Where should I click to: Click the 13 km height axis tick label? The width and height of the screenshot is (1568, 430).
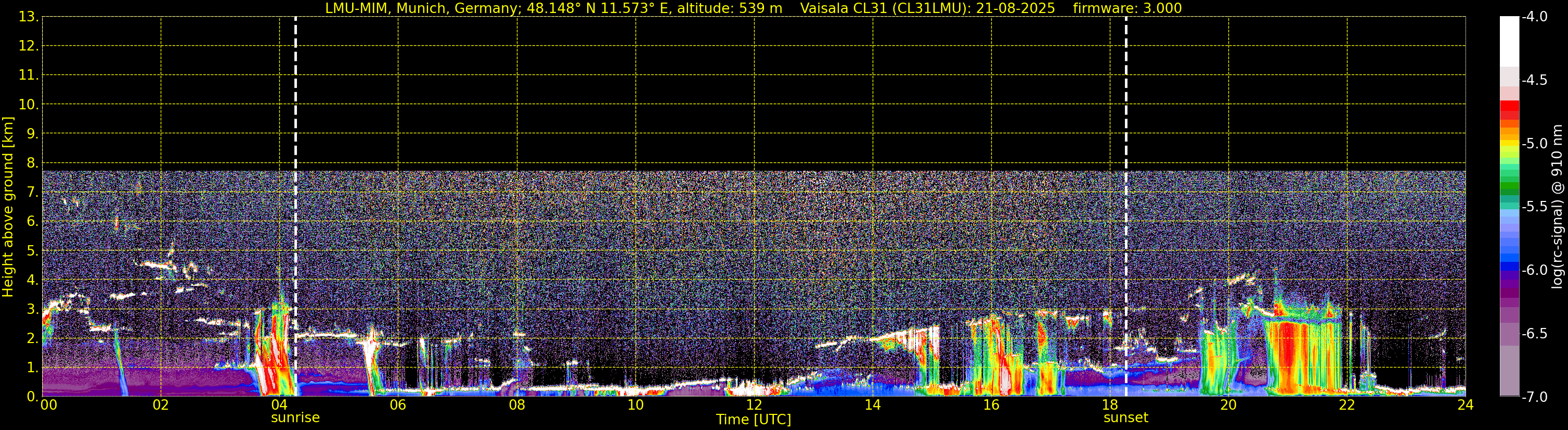pos(28,17)
